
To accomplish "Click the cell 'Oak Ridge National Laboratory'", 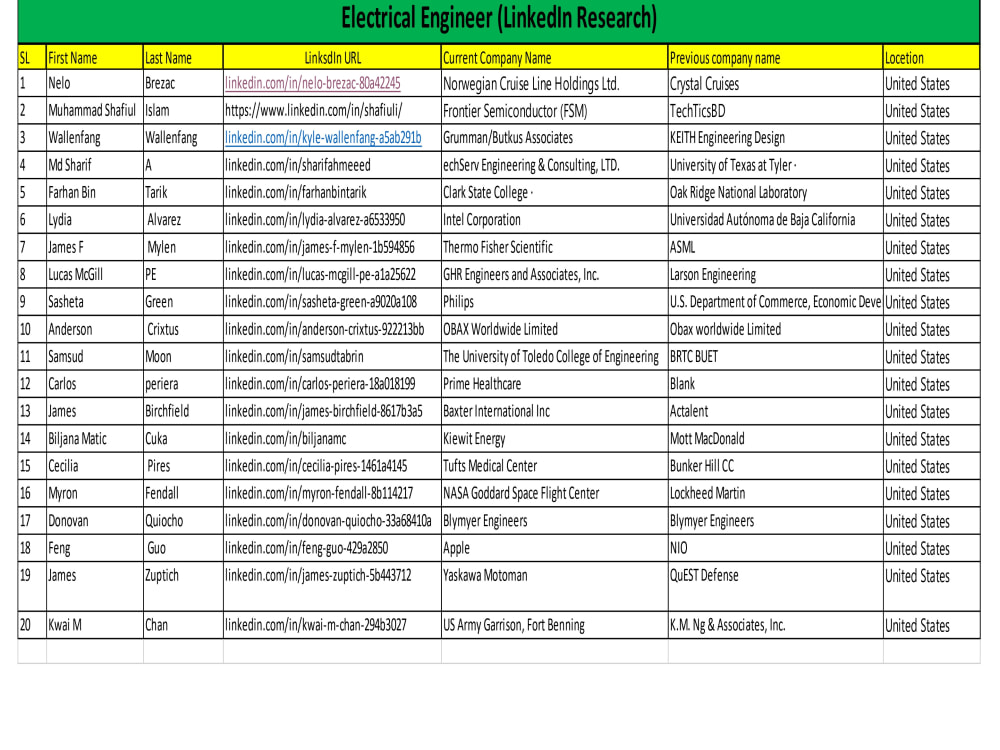I will [776, 193].
